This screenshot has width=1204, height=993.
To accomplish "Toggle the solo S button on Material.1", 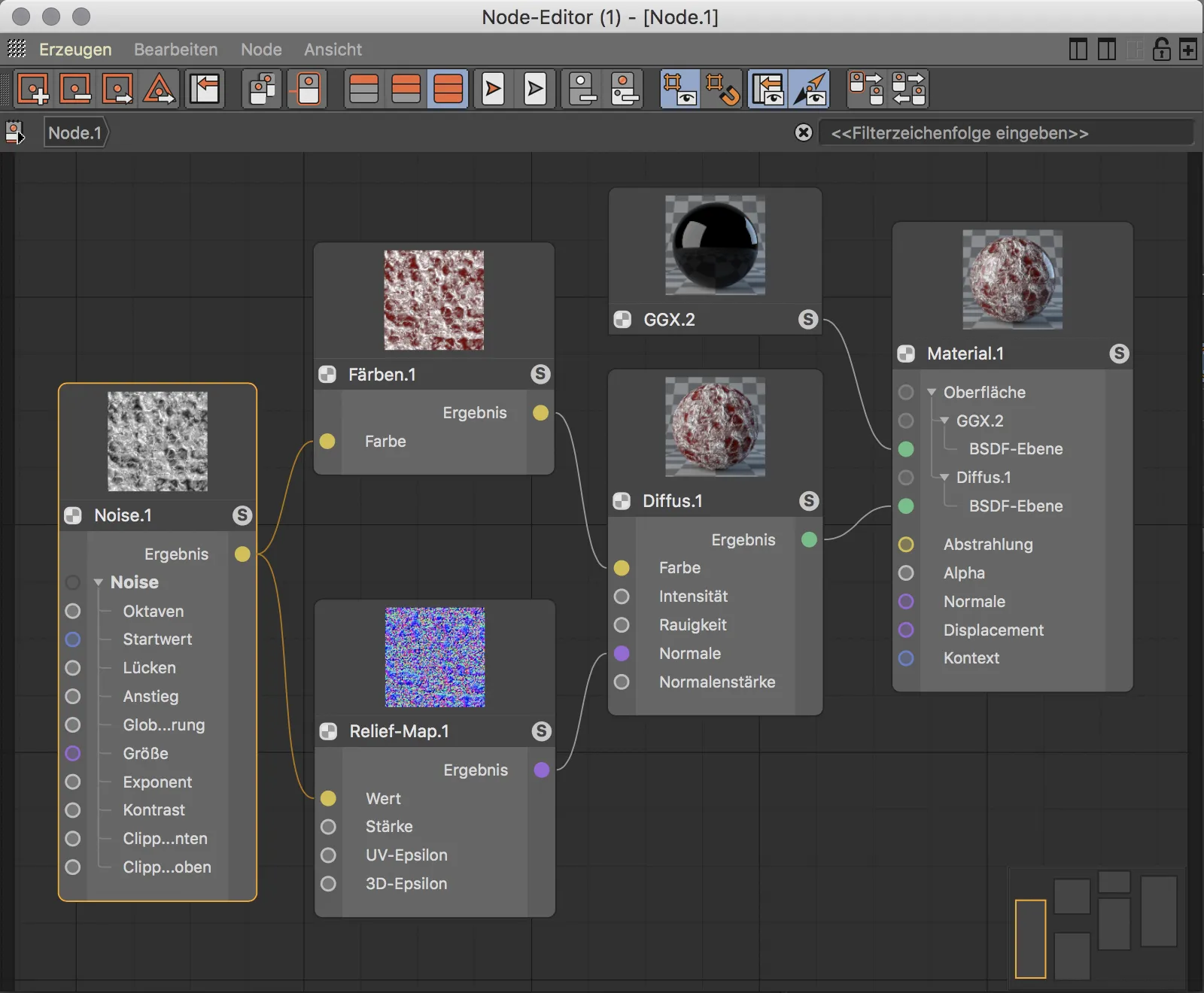I will pyautogui.click(x=1119, y=354).
